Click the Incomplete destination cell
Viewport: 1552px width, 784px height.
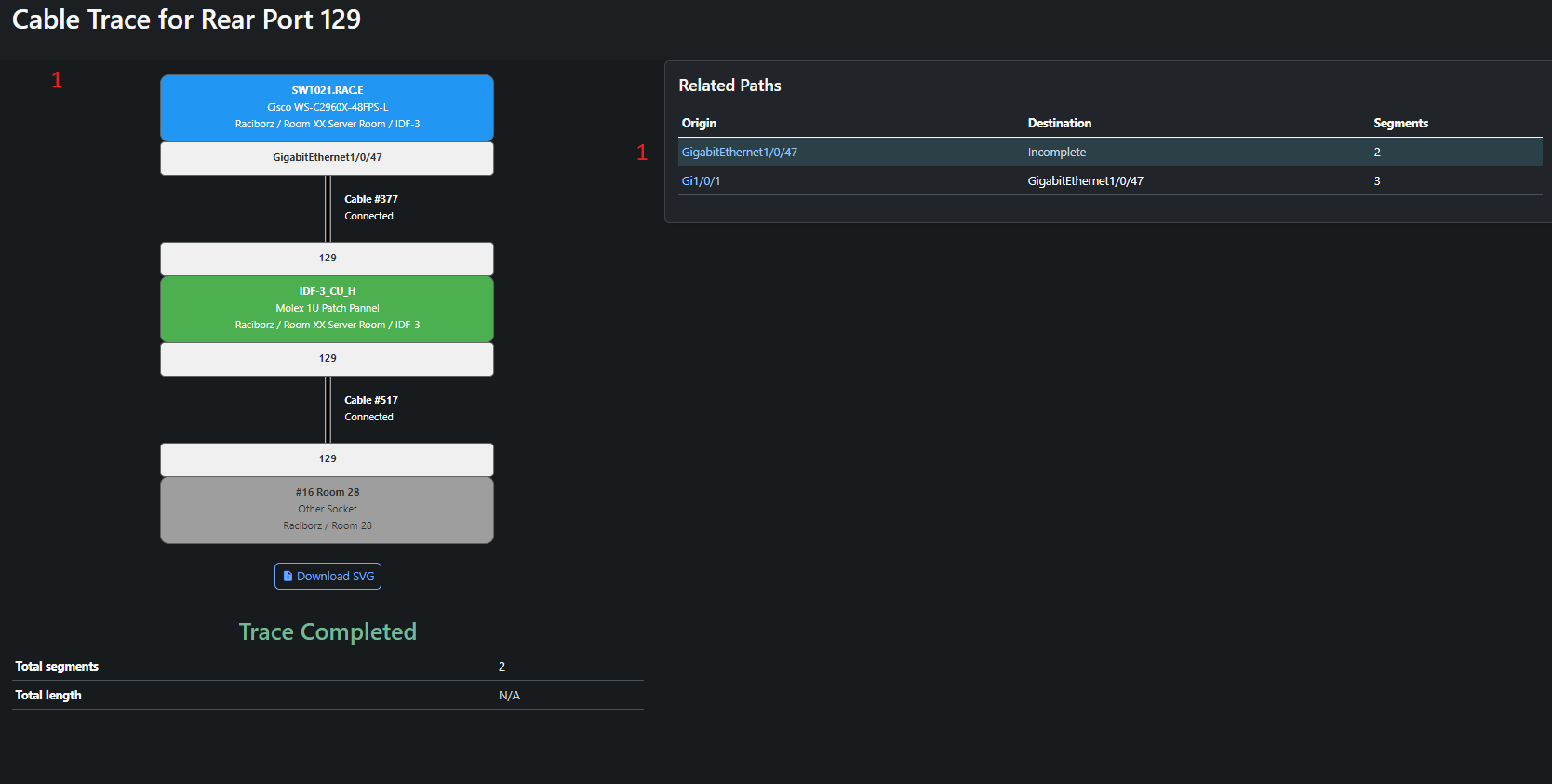tap(1057, 153)
